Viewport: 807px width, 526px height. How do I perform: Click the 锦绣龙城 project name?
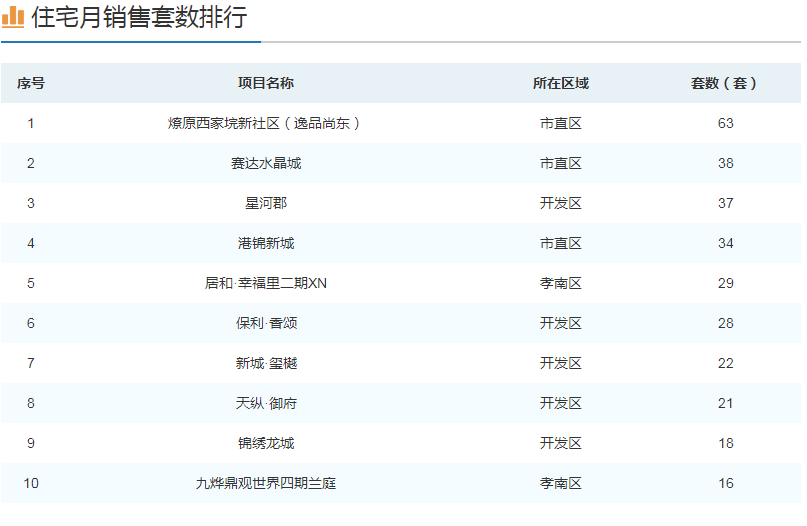tap(265, 443)
